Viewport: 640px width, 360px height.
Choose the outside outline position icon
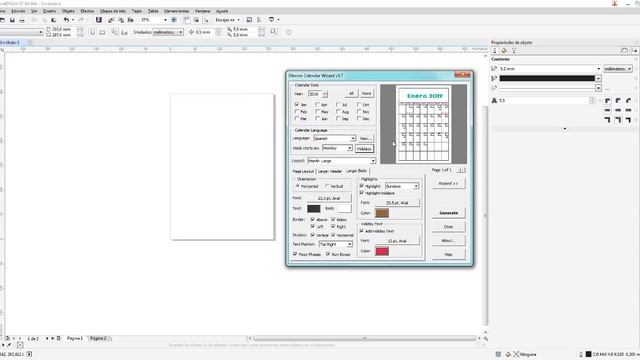[608, 120]
